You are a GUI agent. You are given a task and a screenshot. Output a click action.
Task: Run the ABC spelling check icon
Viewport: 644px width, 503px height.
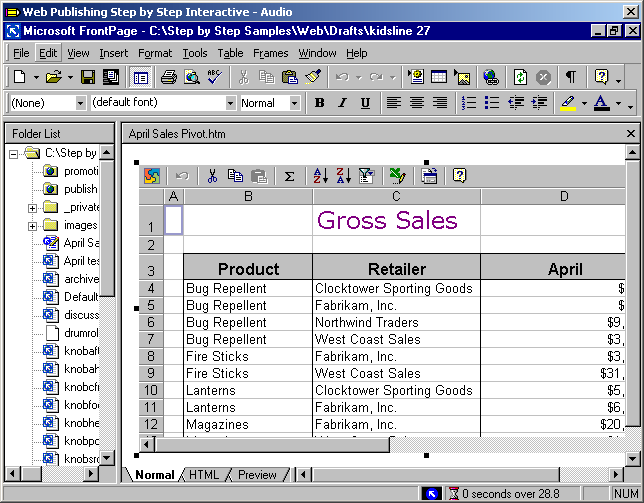pyautogui.click(x=214, y=77)
